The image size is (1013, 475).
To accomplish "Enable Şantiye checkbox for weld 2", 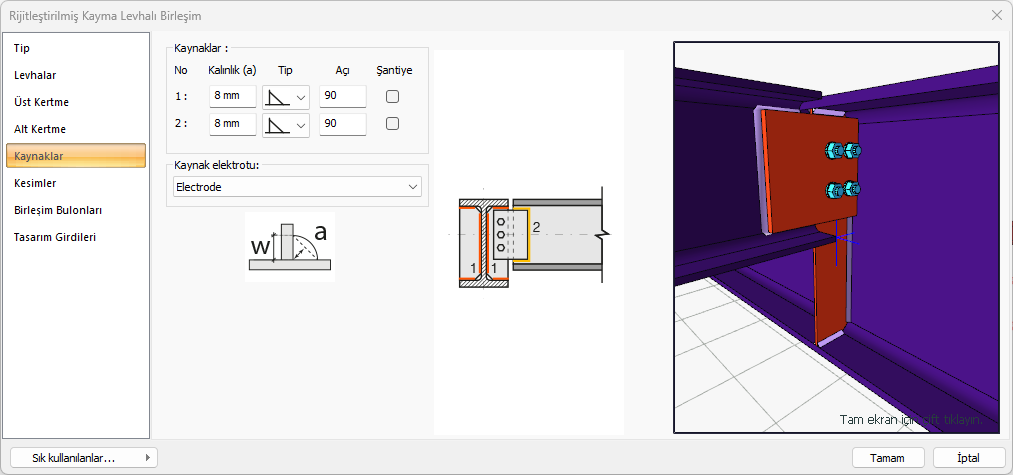I will 393,123.
